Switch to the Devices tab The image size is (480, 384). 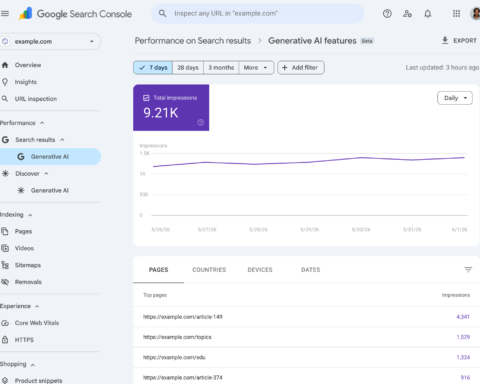(260, 270)
